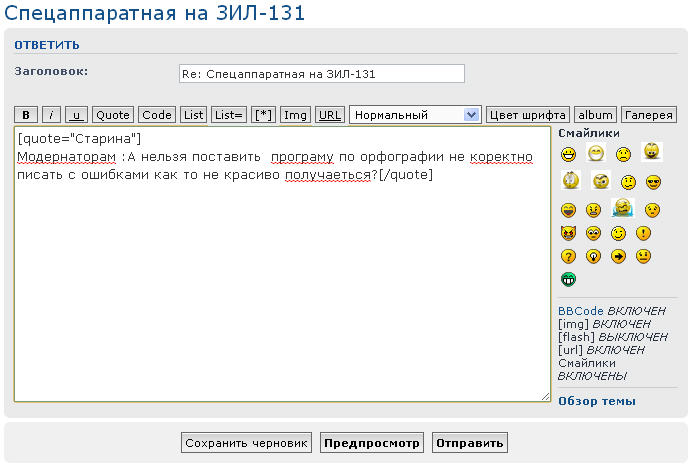The width and height of the screenshot is (693, 468).
Task: Click the Предпросмотр preview button
Action: click(x=372, y=443)
